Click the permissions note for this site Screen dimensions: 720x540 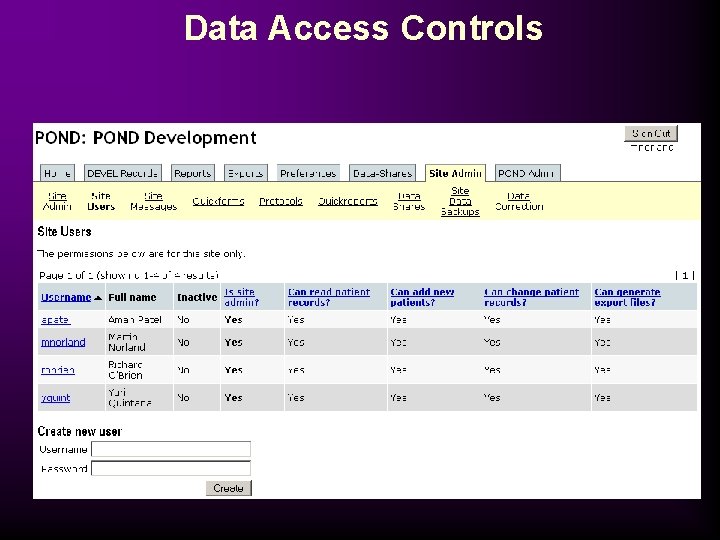coord(141,253)
